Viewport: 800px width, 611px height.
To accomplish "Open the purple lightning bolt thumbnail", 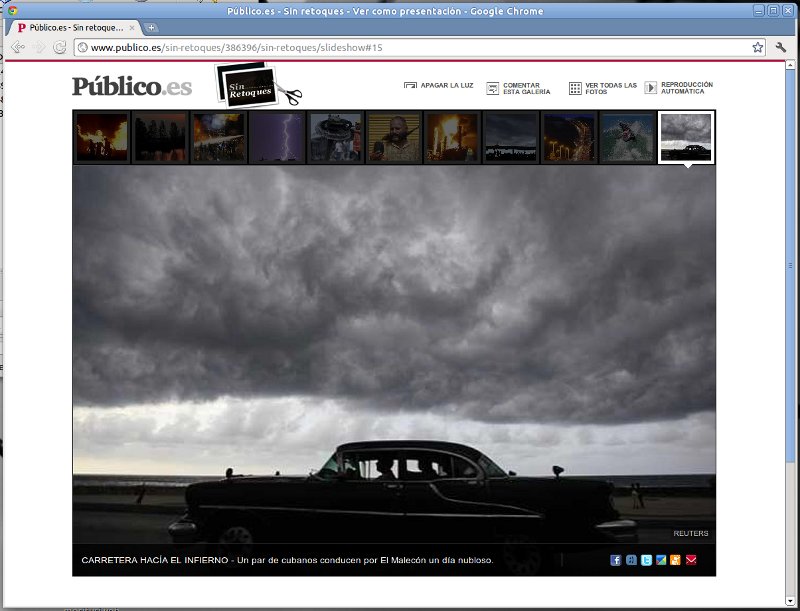I will coord(277,137).
